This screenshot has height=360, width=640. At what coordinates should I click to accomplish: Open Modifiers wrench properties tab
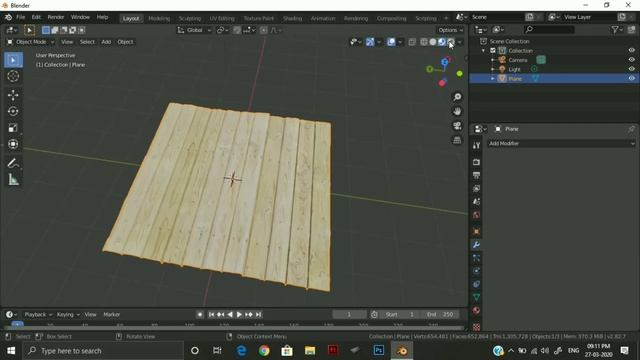pyautogui.click(x=476, y=245)
